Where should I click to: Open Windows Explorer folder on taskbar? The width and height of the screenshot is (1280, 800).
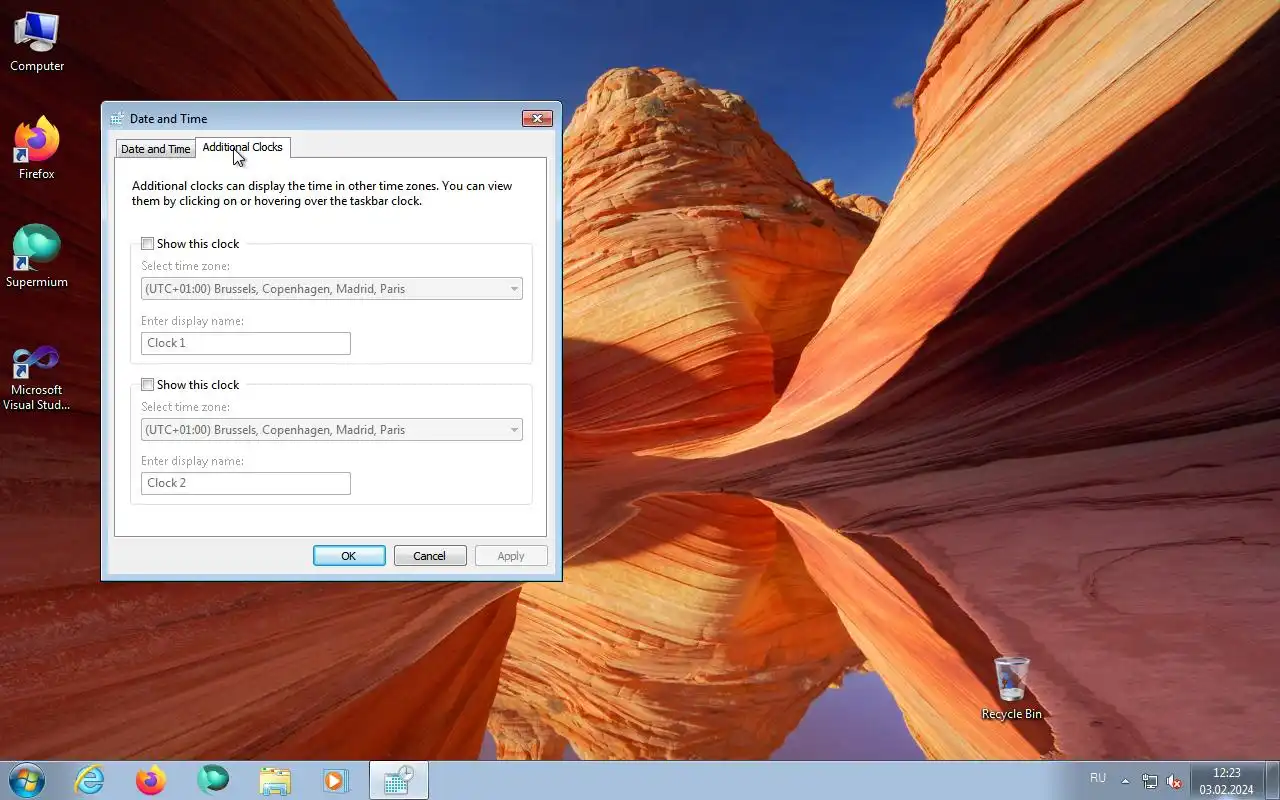point(275,780)
